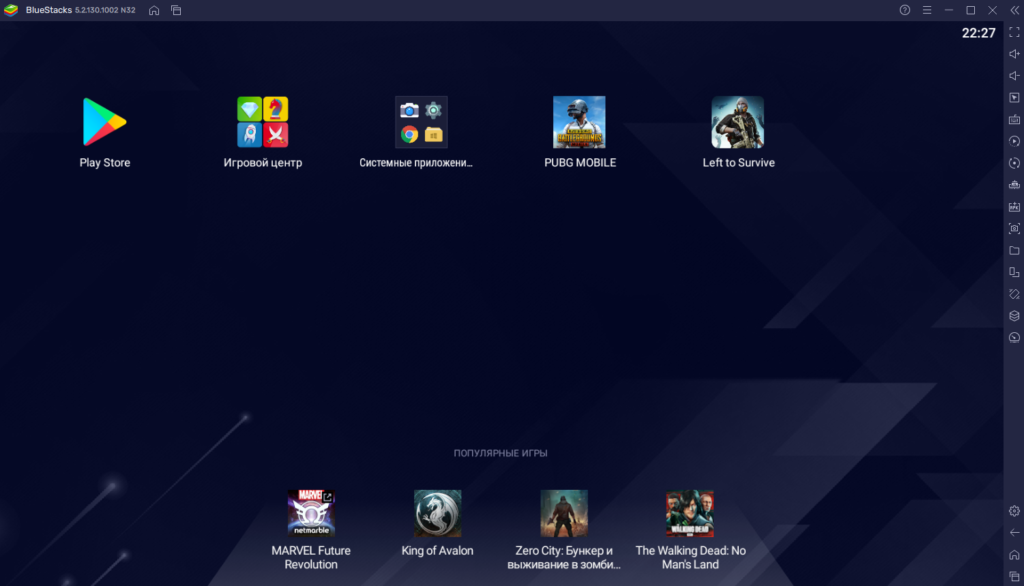This screenshot has width=1024, height=586.
Task: Click the install APK sidebar icon
Action: [x=1014, y=207]
